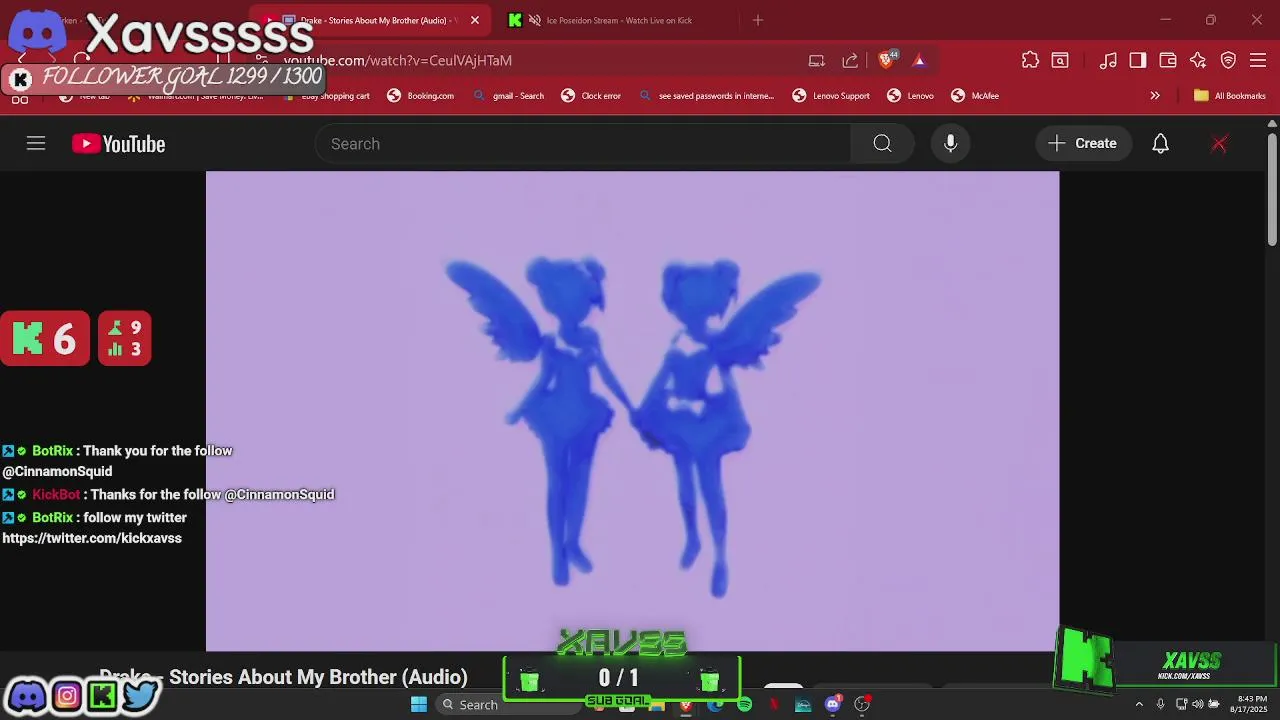Screen dimensions: 1280x720
Task: Switch to Ice Poseidon Stream Kick tab
Action: pyautogui.click(x=618, y=20)
